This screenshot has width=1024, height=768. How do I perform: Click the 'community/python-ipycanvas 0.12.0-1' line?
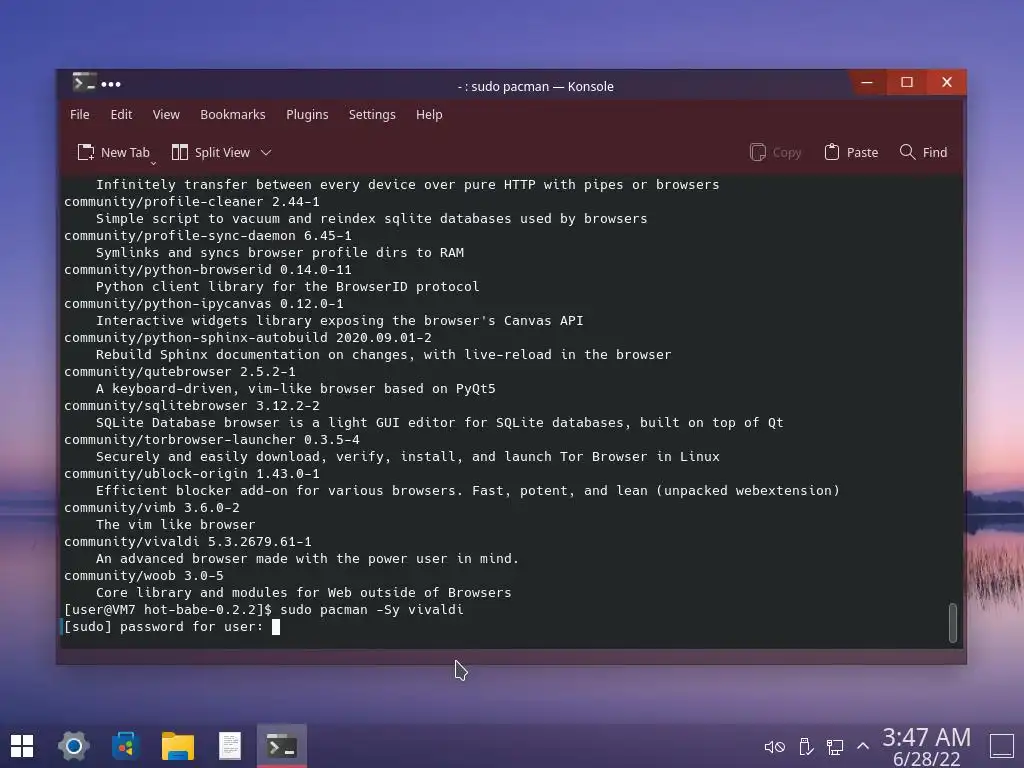pyautogui.click(x=204, y=304)
